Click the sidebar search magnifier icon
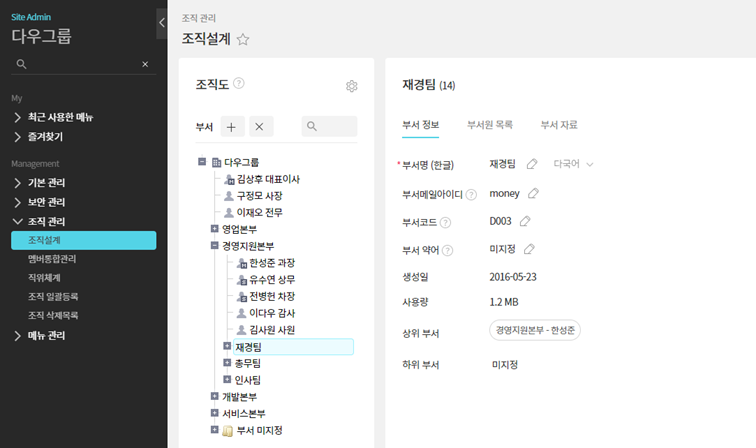This screenshot has height=448, width=756. click(x=21, y=64)
